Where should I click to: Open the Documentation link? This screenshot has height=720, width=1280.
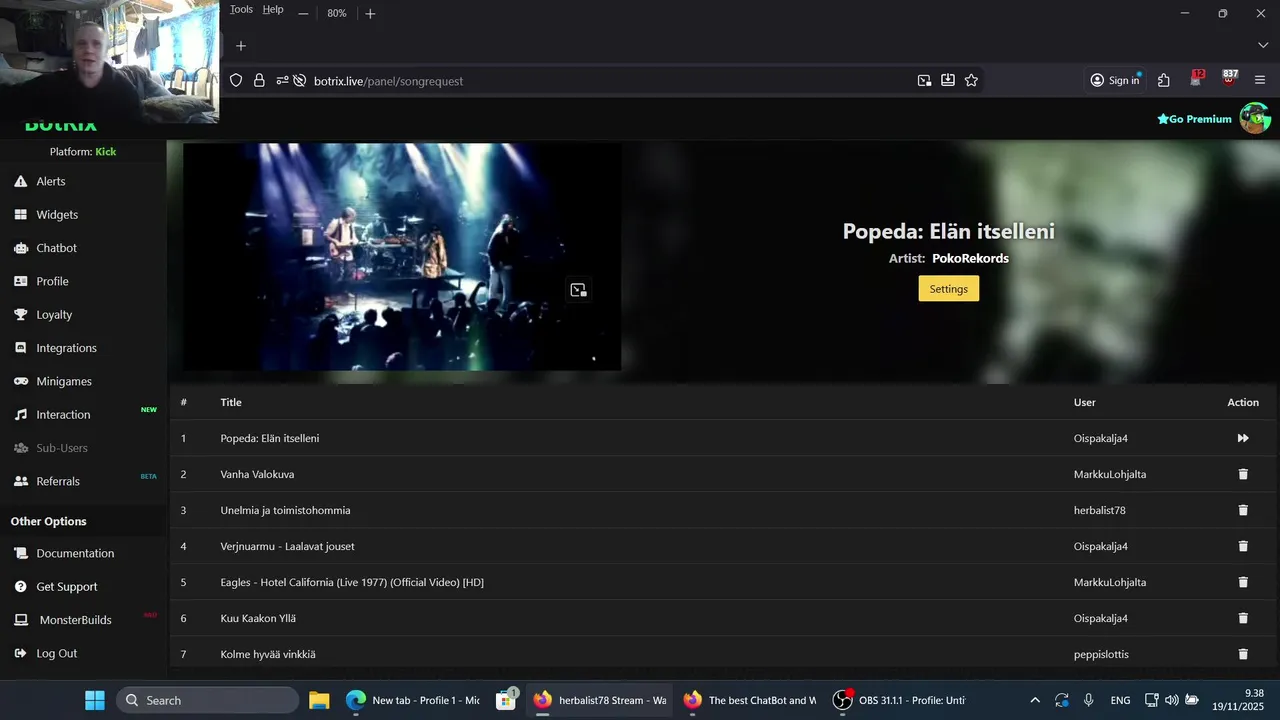pos(75,553)
